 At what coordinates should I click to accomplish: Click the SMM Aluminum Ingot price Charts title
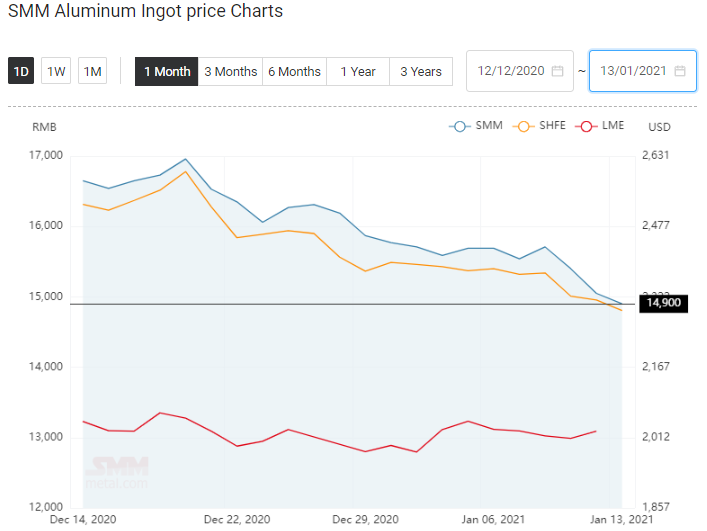click(x=146, y=11)
